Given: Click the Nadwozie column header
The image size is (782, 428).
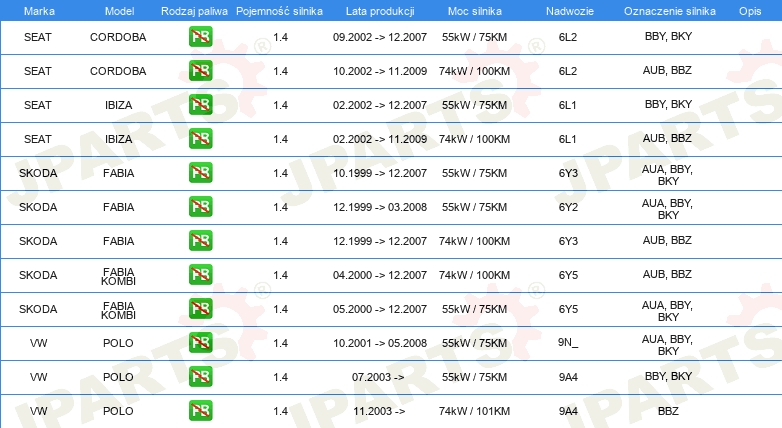Looking at the screenshot, I should tap(570, 11).
